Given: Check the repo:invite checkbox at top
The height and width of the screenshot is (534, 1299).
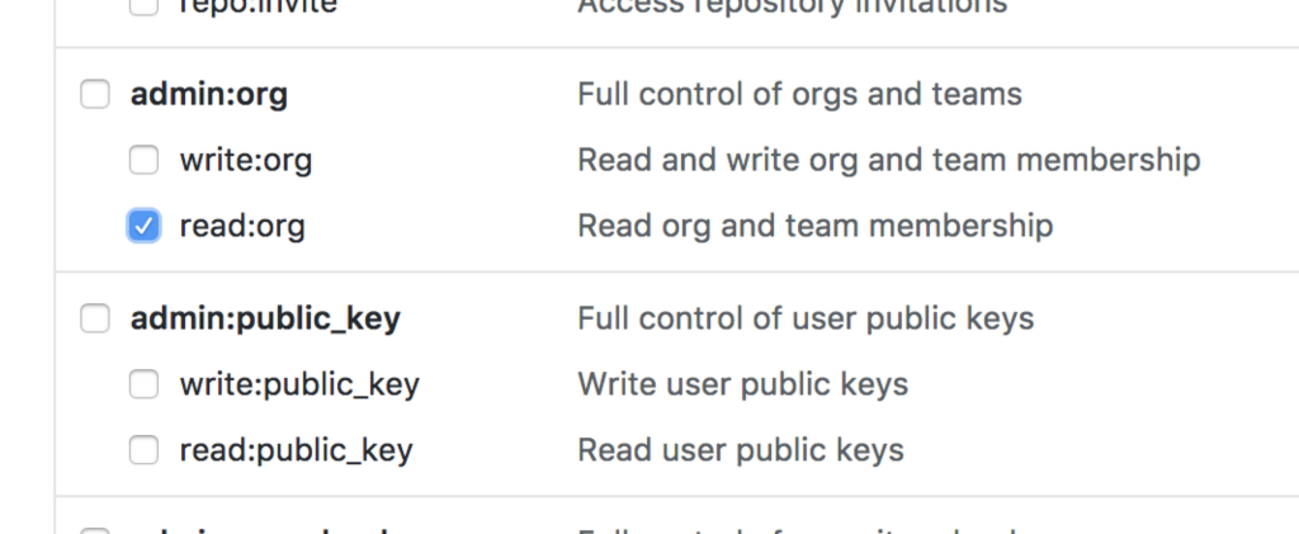Looking at the screenshot, I should (144, 6).
